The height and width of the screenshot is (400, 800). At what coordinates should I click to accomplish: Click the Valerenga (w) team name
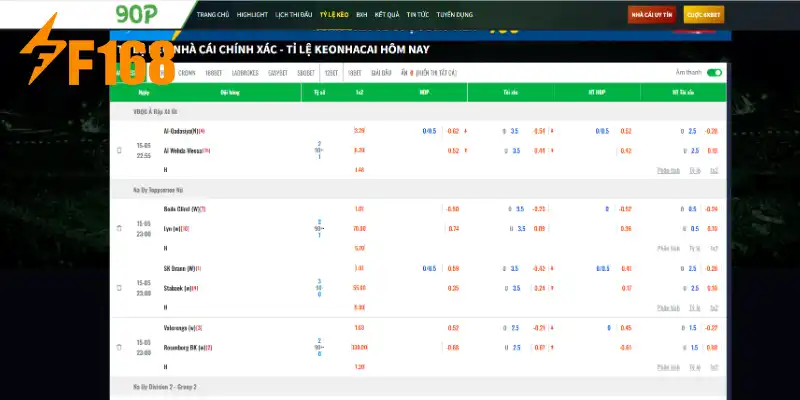[x=179, y=328]
